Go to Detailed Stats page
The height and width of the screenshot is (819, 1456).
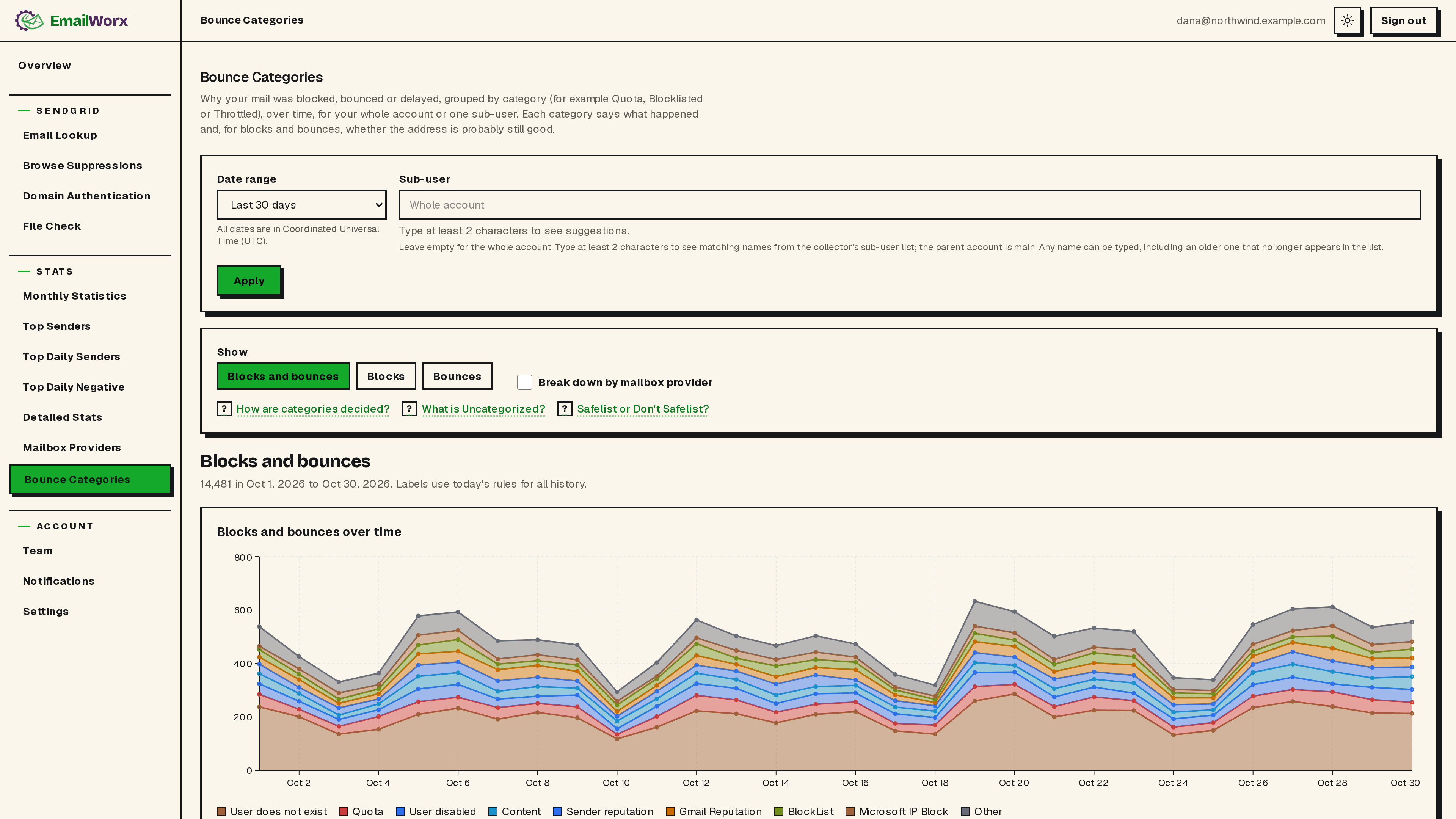62,417
